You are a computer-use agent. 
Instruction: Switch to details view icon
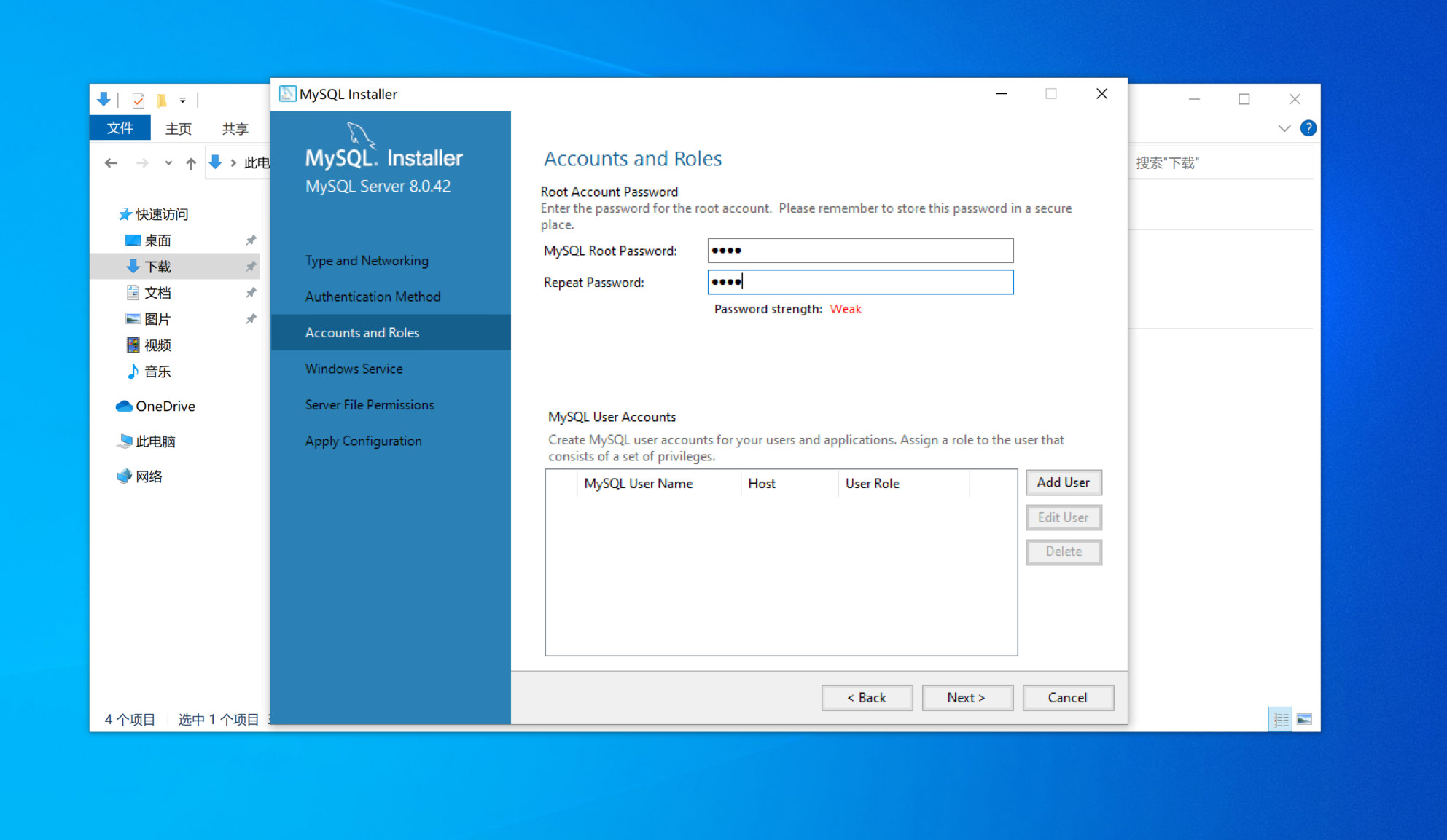tap(1280, 720)
